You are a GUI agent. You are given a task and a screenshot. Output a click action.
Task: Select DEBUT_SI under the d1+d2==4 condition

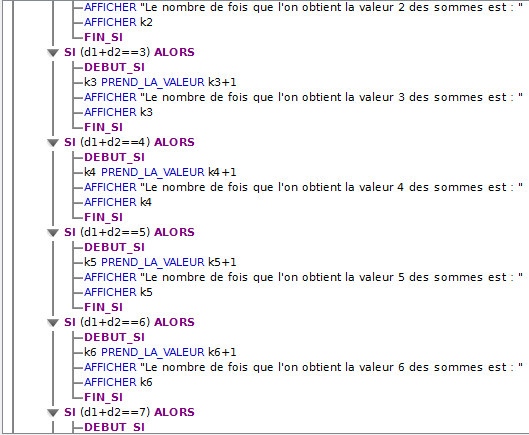(115, 157)
